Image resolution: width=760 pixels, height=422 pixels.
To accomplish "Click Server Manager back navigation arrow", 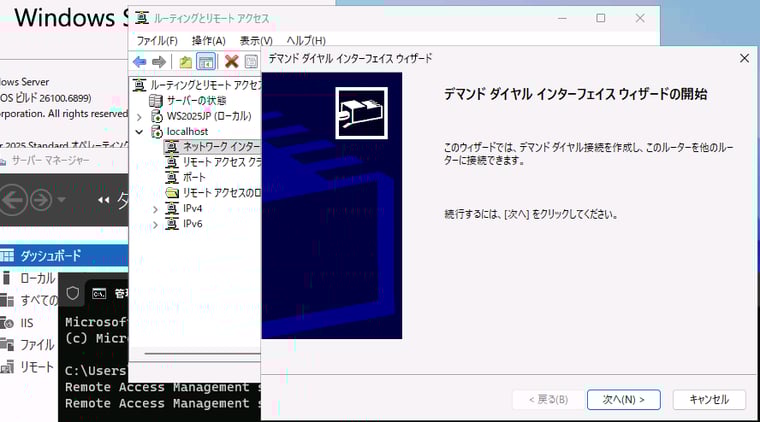I will (14, 200).
